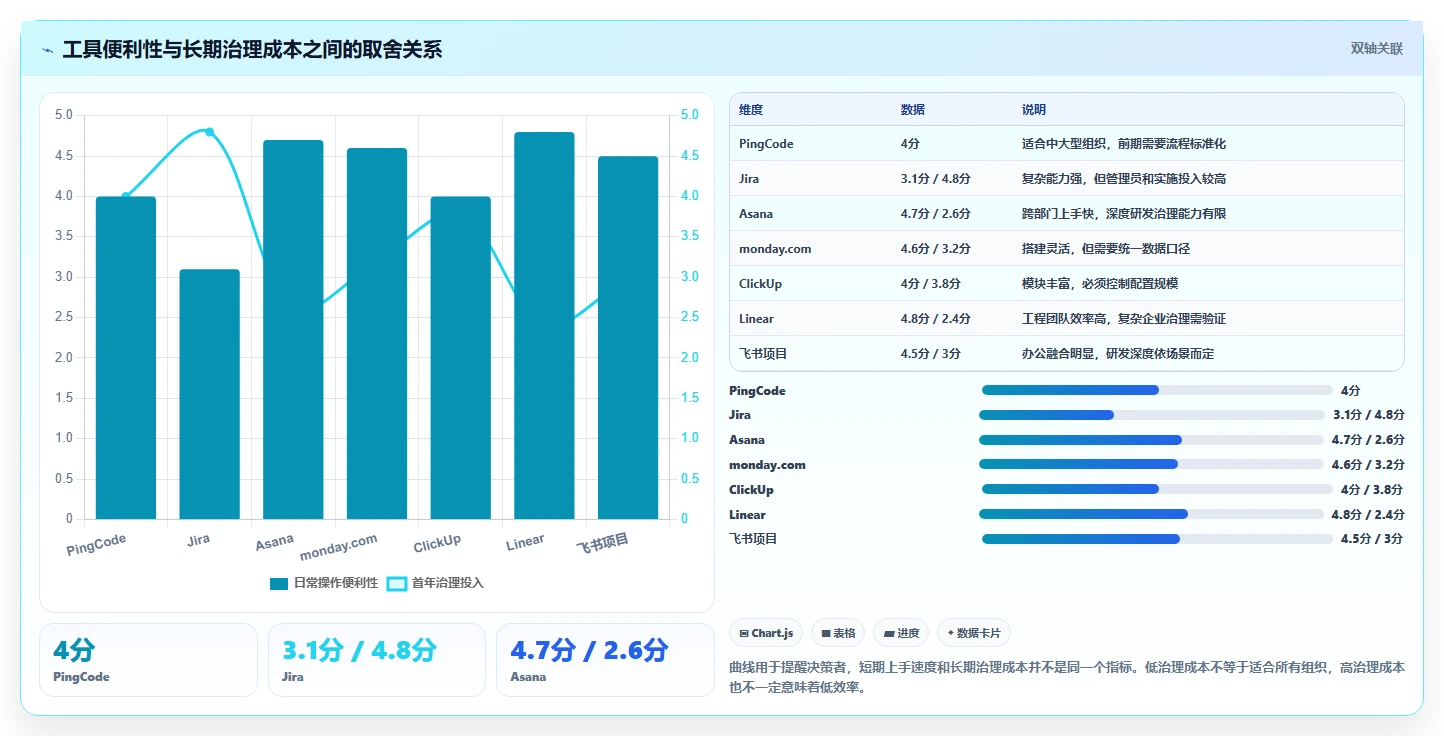Viewport: 1444px width, 736px height.
Task: Click the 4.7分 / 2.6分 value beside Asana's progress bar
Action: click(x=1368, y=440)
